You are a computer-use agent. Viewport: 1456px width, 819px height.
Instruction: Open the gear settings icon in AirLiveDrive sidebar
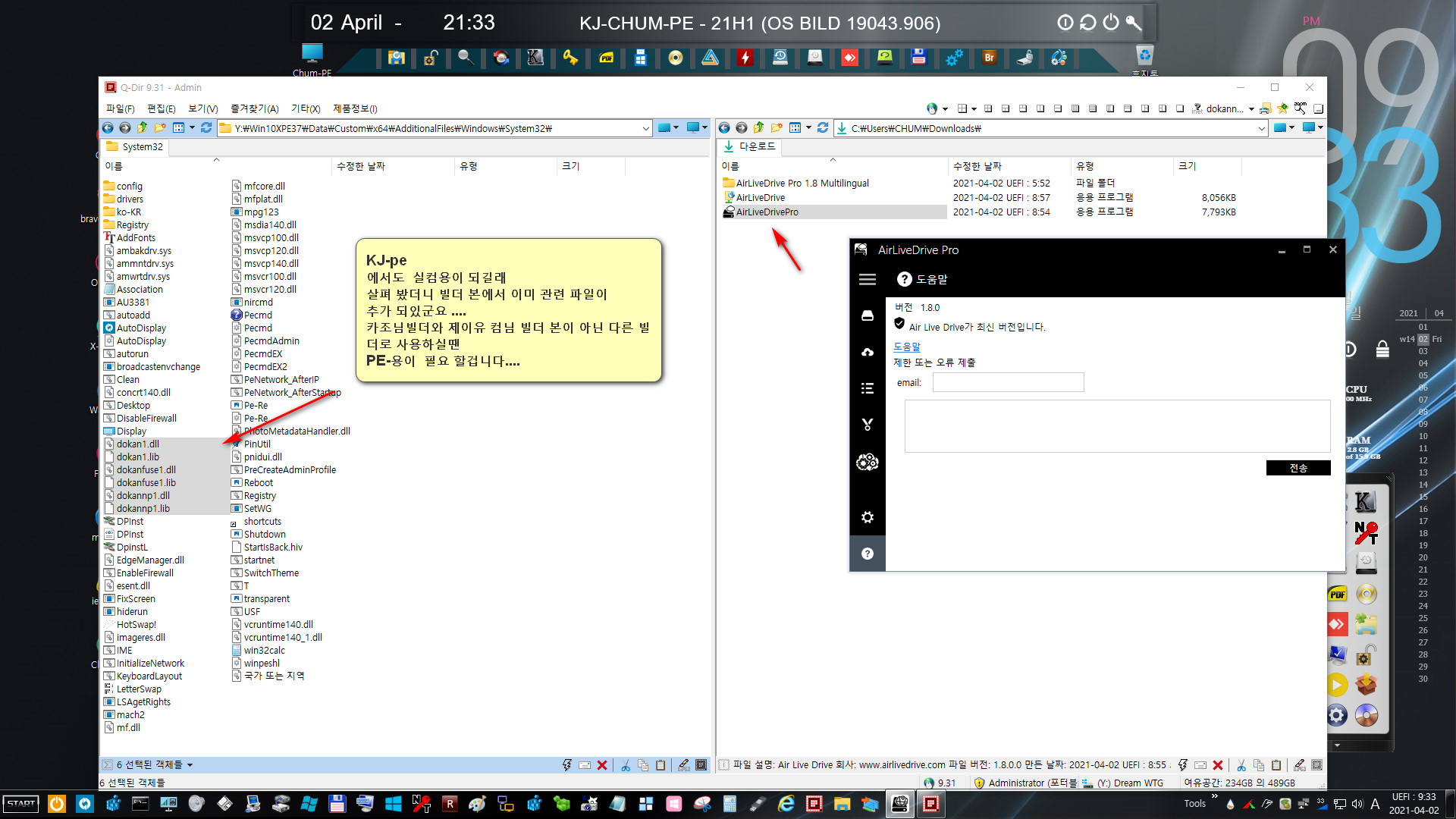tap(868, 517)
